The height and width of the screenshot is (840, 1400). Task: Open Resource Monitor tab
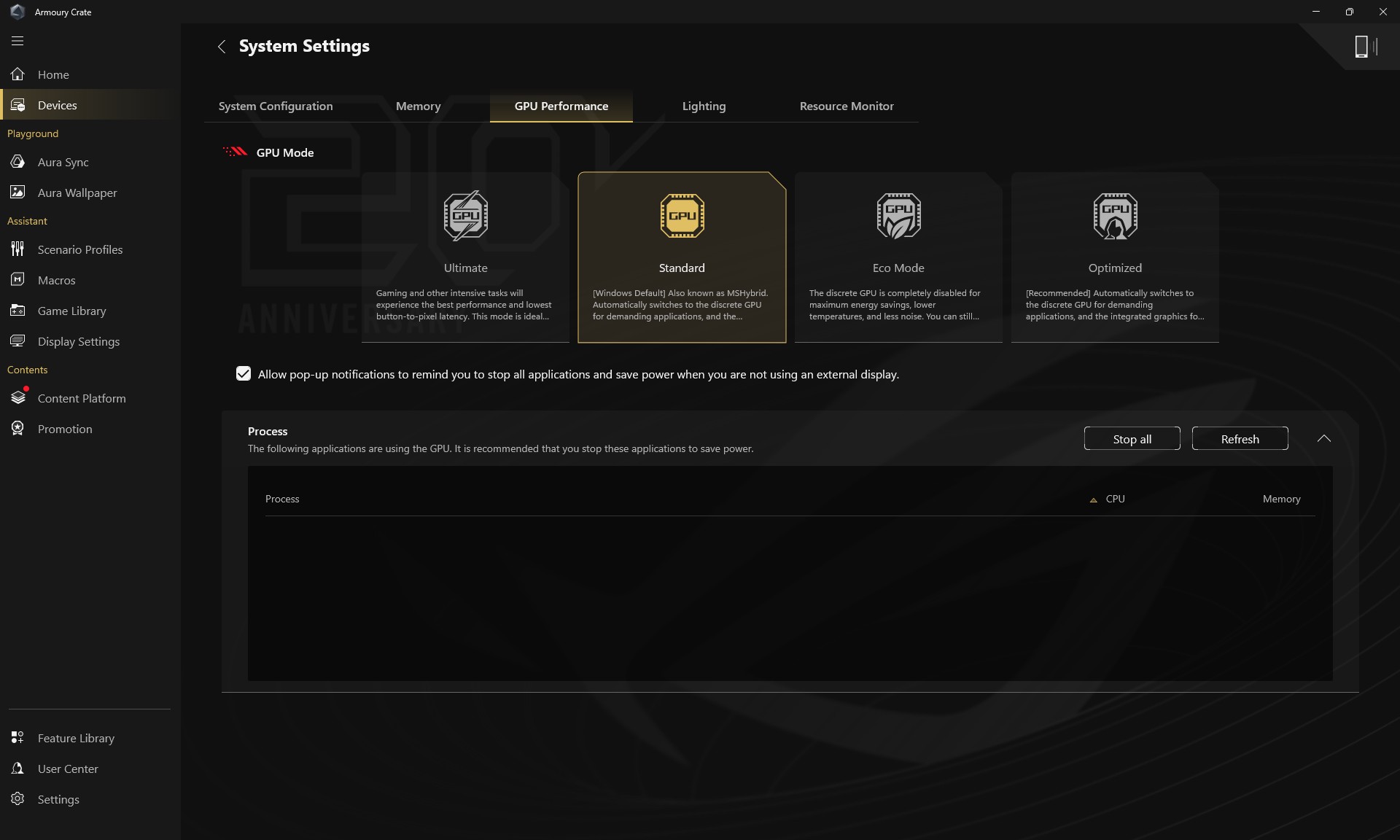coord(847,106)
